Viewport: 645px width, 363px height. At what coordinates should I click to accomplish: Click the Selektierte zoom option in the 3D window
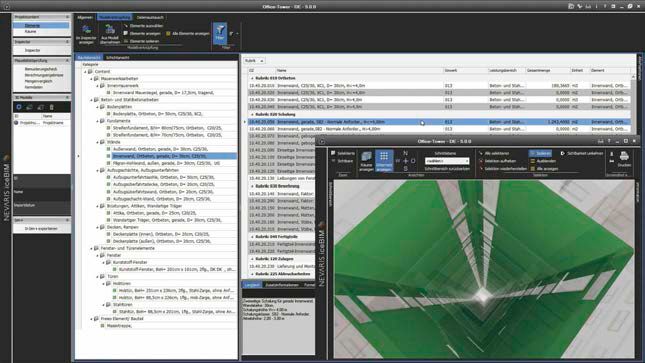[343, 154]
